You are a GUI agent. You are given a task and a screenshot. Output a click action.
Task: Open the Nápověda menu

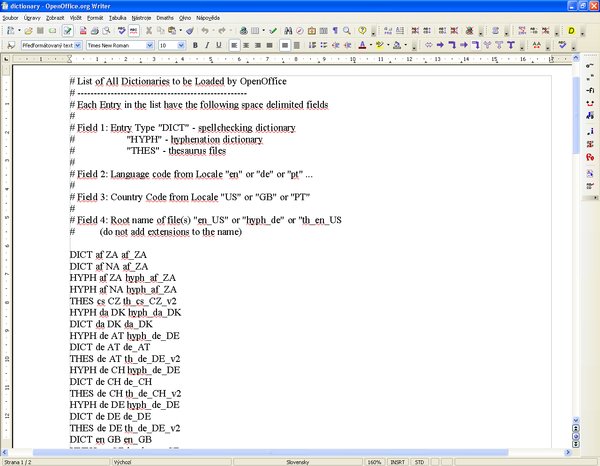coord(208,18)
